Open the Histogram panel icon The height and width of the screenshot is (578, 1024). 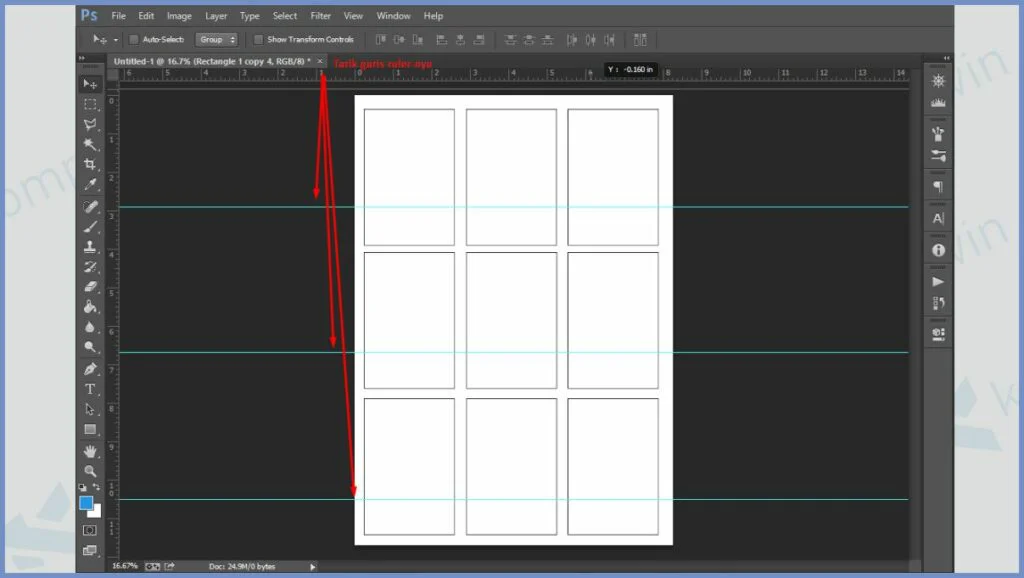coord(938,103)
